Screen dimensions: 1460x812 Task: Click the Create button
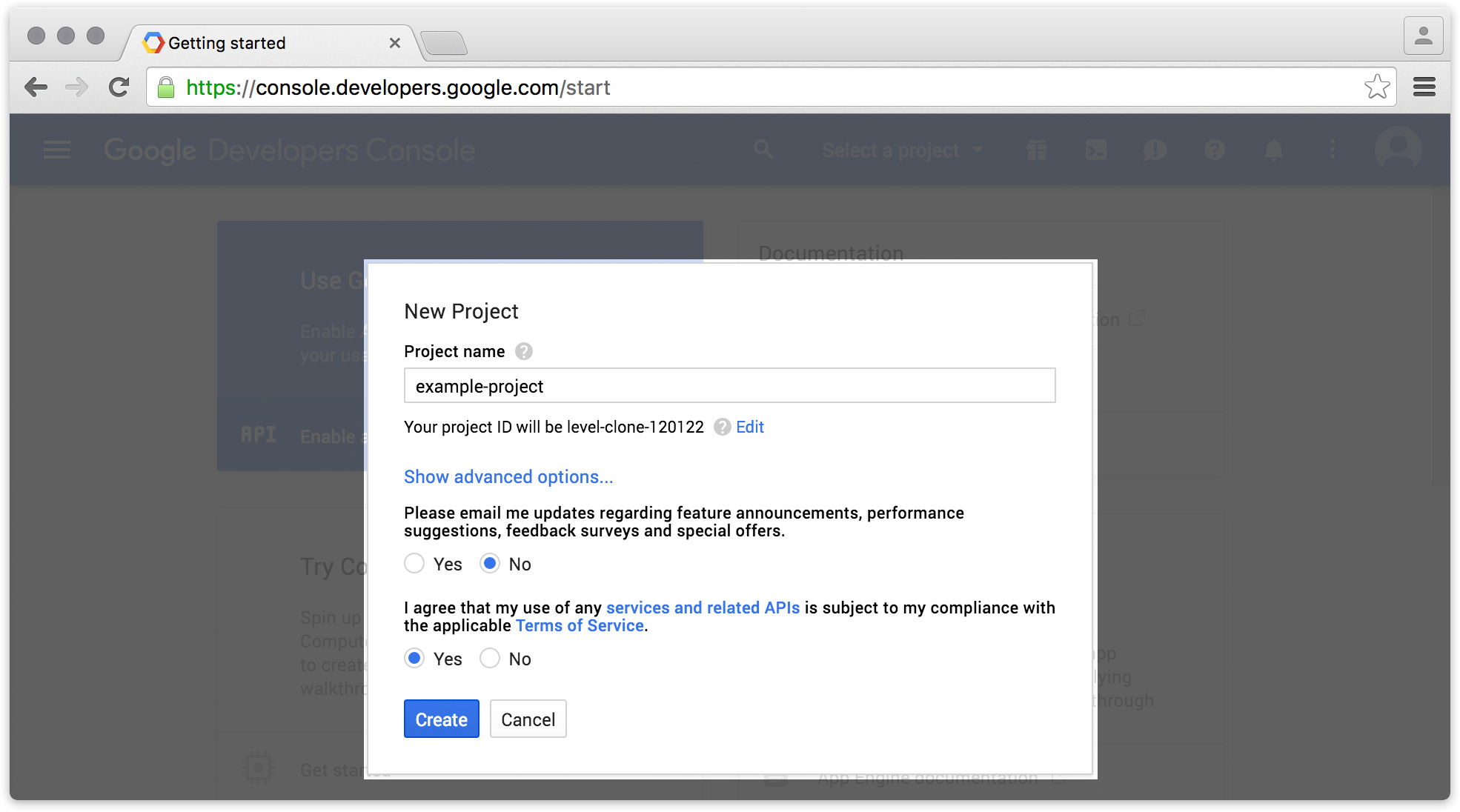tap(441, 719)
